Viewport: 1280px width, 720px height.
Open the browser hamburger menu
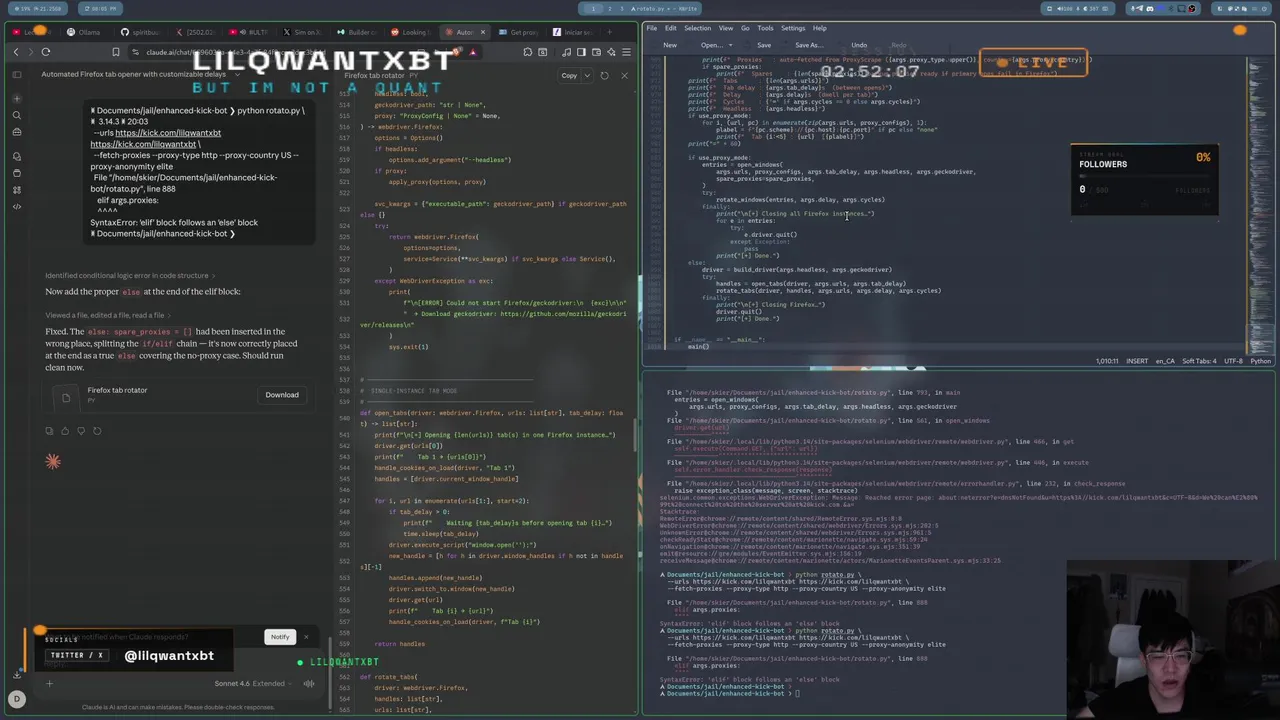tap(626, 52)
